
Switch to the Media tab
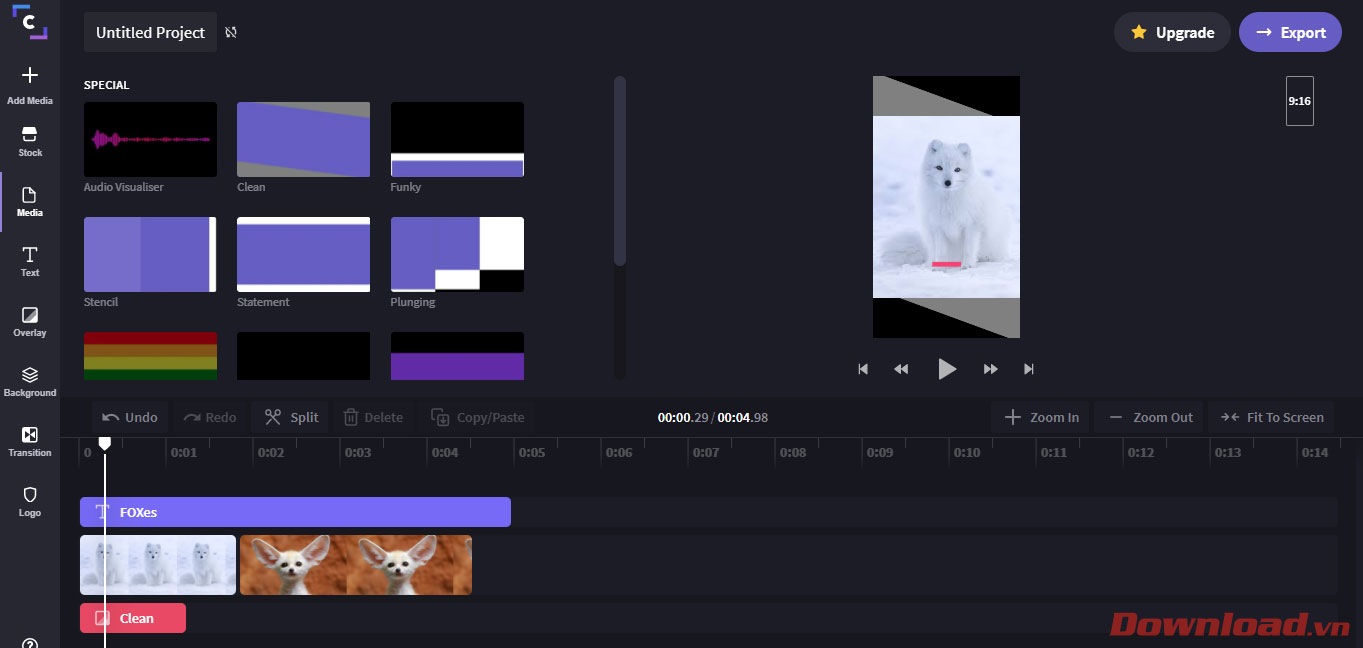[30, 201]
